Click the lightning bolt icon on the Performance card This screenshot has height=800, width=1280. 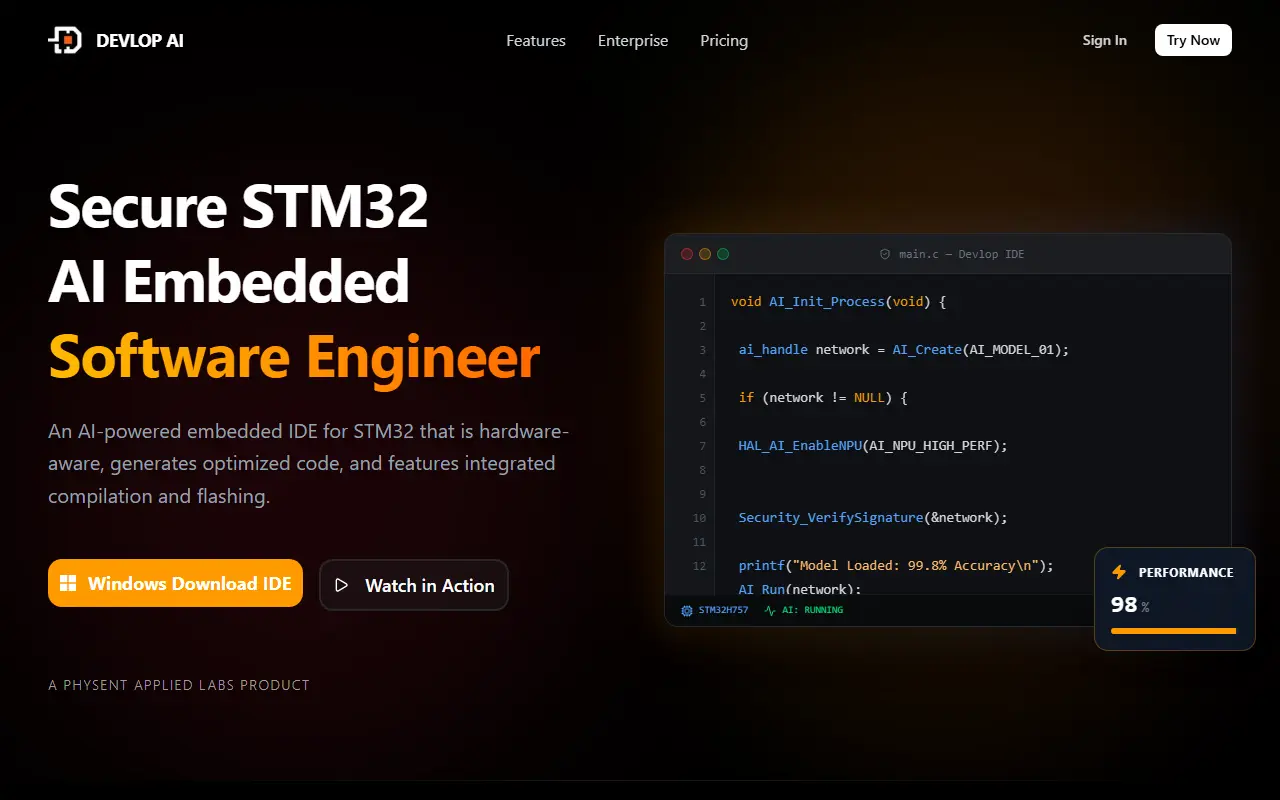1119,573
